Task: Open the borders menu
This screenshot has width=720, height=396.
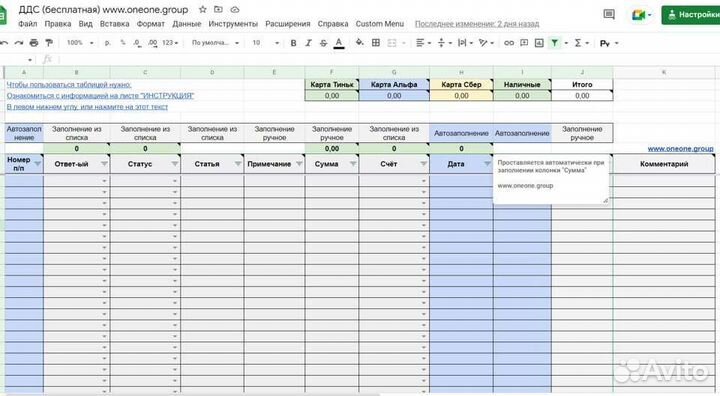Action: 376,43
